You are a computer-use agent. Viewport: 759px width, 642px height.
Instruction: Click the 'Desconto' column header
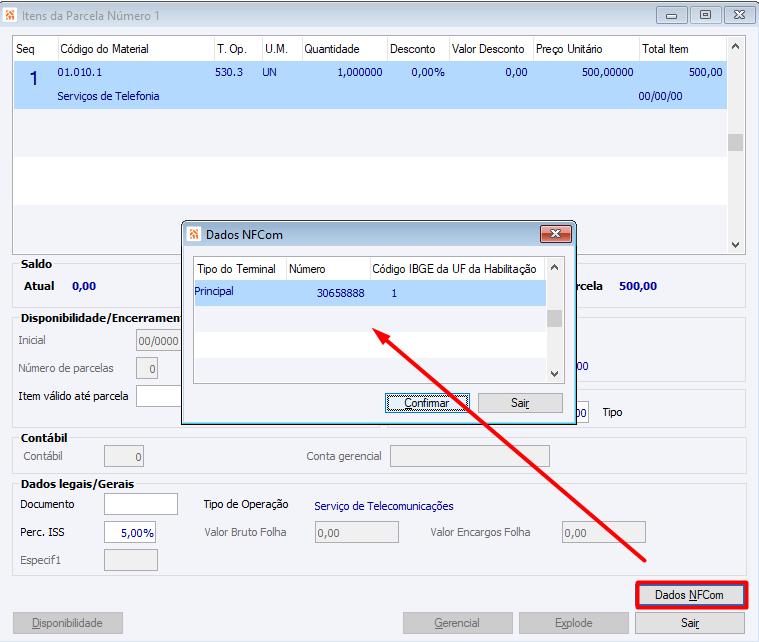(418, 49)
